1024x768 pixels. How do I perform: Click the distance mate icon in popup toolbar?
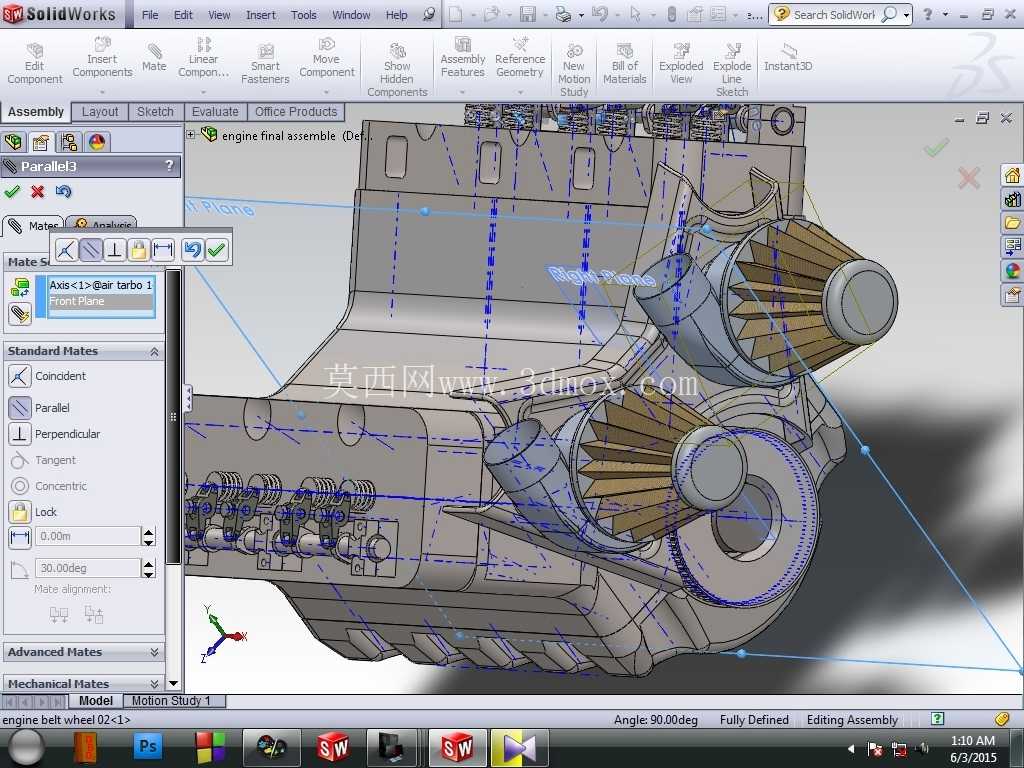click(163, 249)
